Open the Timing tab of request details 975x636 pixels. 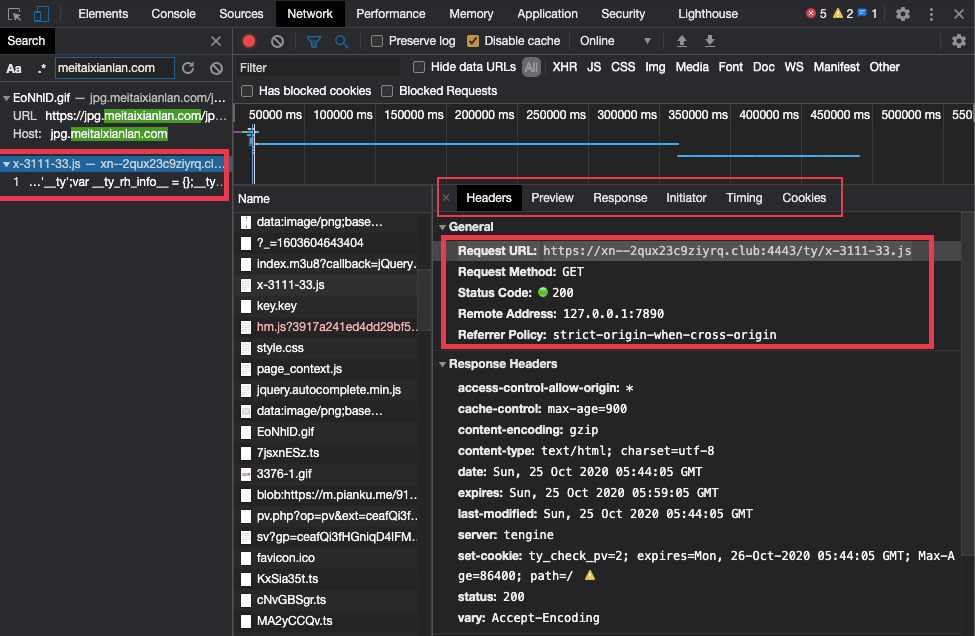(744, 198)
